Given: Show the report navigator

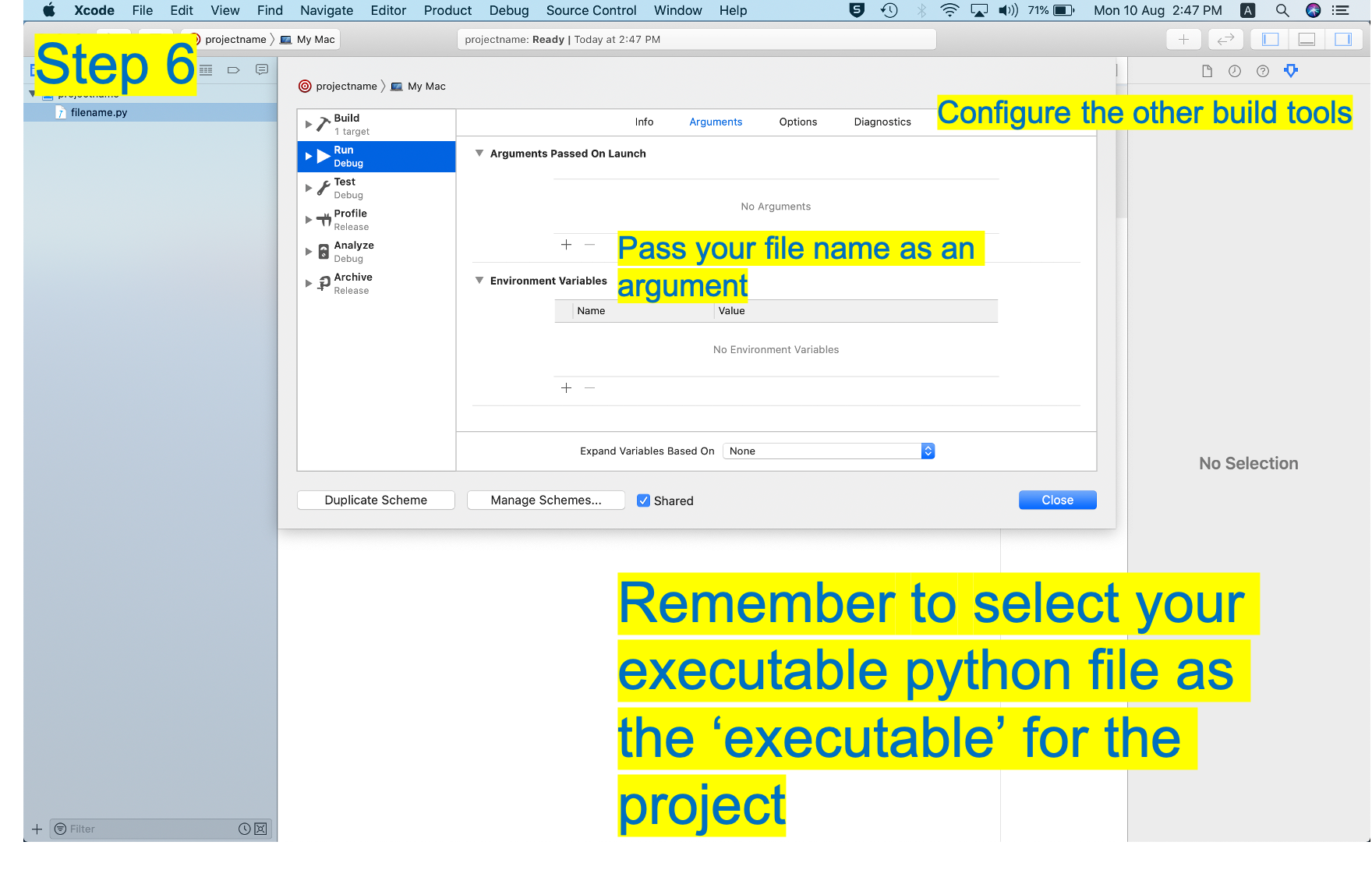Looking at the screenshot, I should tap(262, 70).
